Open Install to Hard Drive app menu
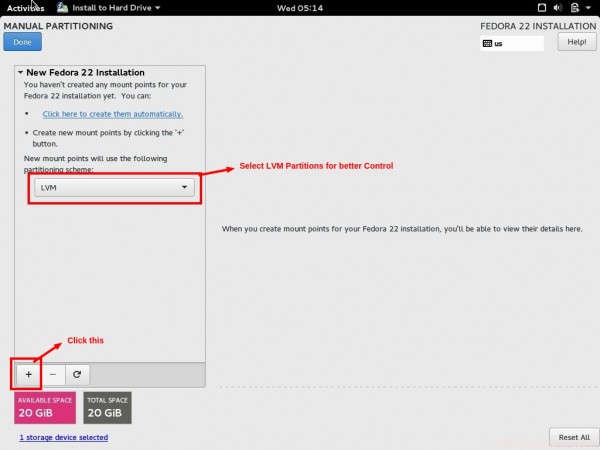 pos(108,8)
